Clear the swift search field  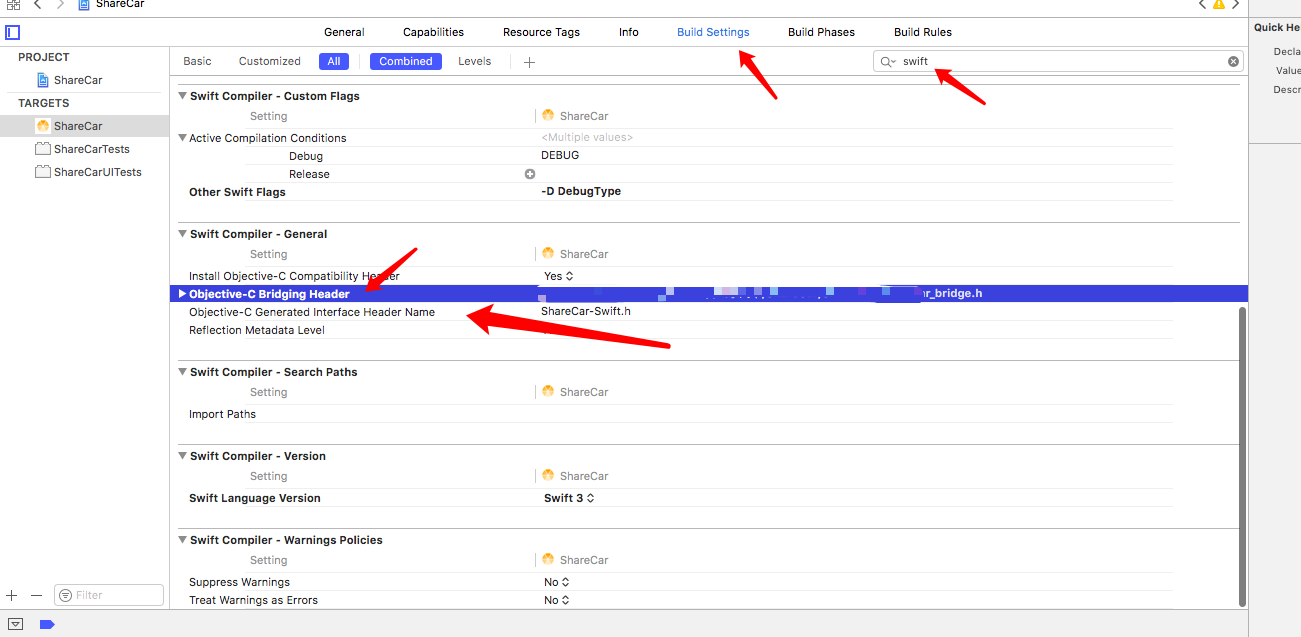coord(1233,61)
